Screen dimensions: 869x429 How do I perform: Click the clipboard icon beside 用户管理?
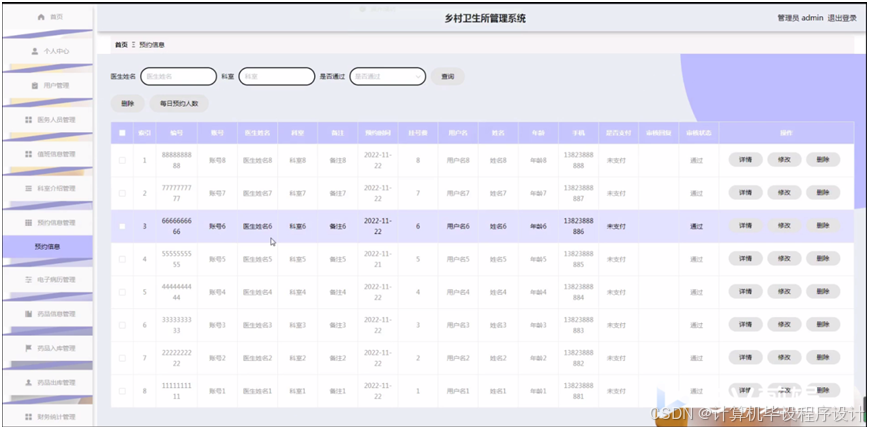(34, 85)
